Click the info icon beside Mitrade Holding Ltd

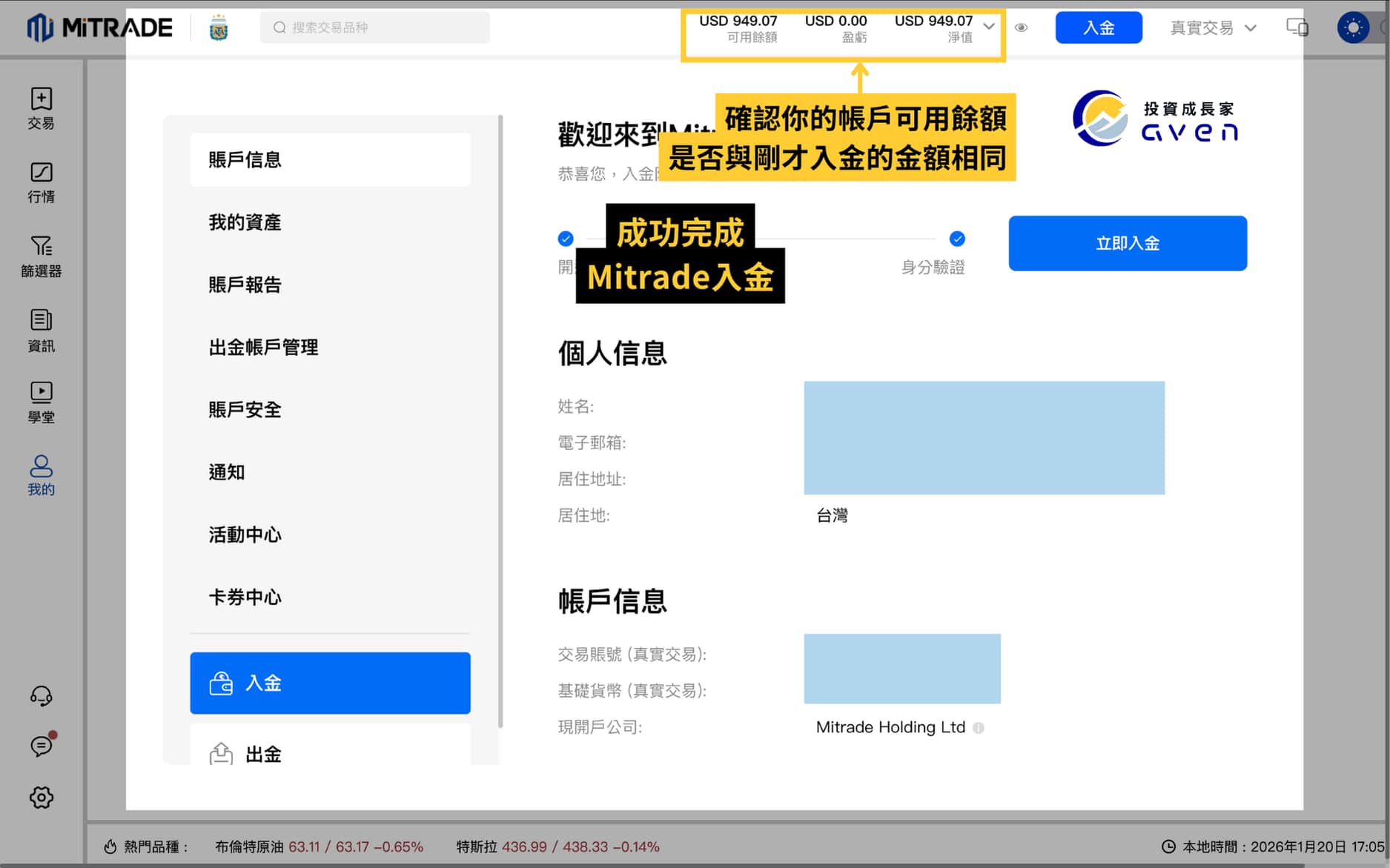(979, 728)
